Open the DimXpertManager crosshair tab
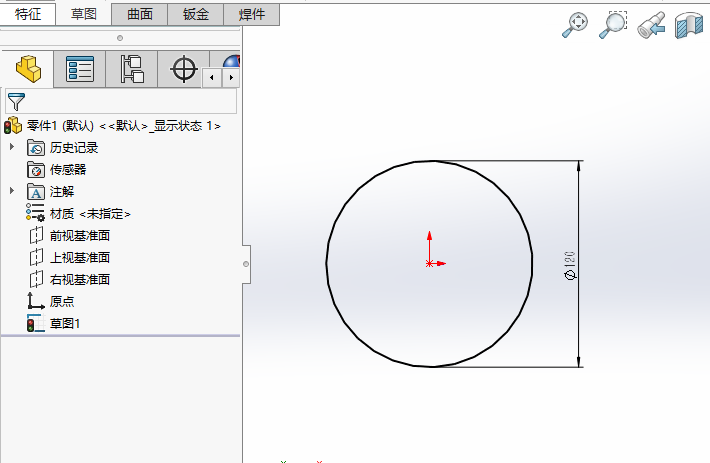 (x=184, y=69)
